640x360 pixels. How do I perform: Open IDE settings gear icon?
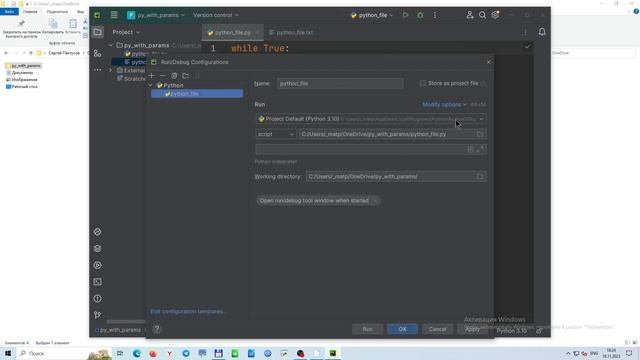point(495,15)
